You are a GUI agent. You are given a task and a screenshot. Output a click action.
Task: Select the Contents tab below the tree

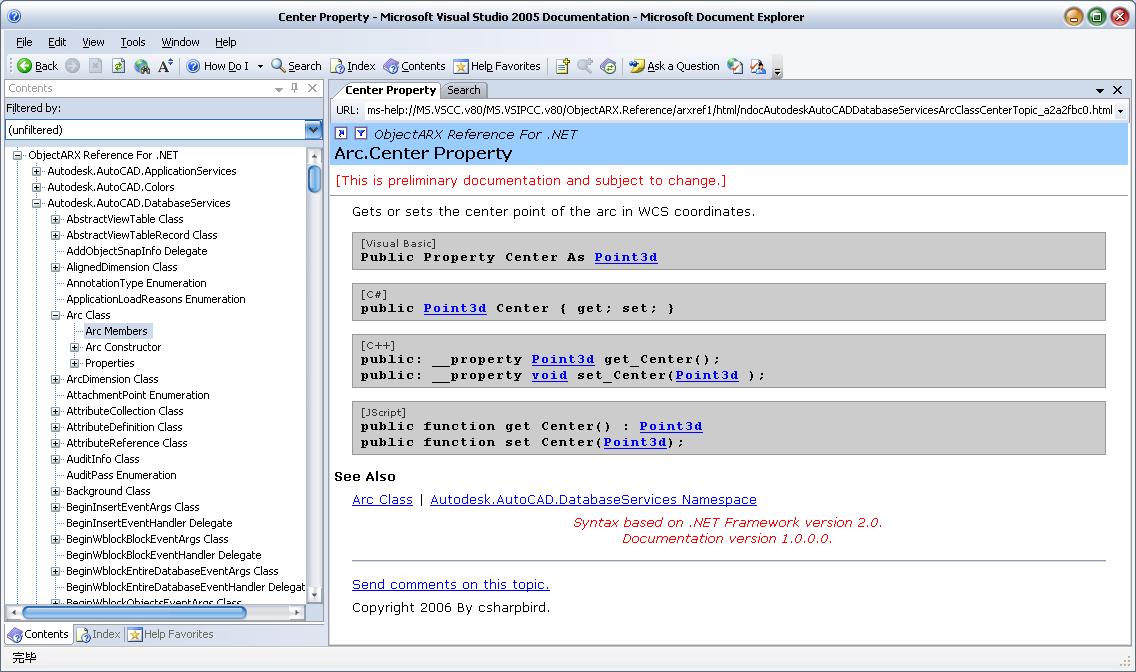[38, 634]
